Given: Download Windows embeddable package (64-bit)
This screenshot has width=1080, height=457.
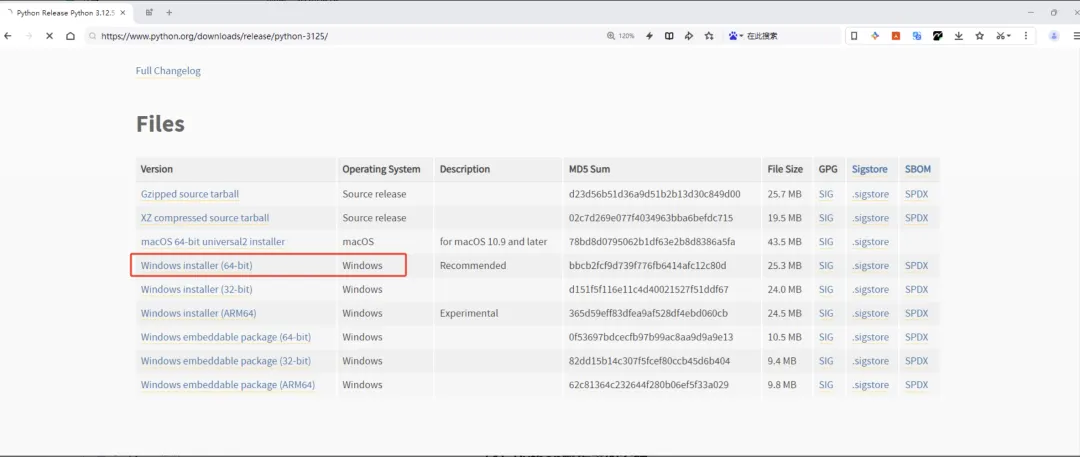Looking at the screenshot, I should pyautogui.click(x=226, y=337).
